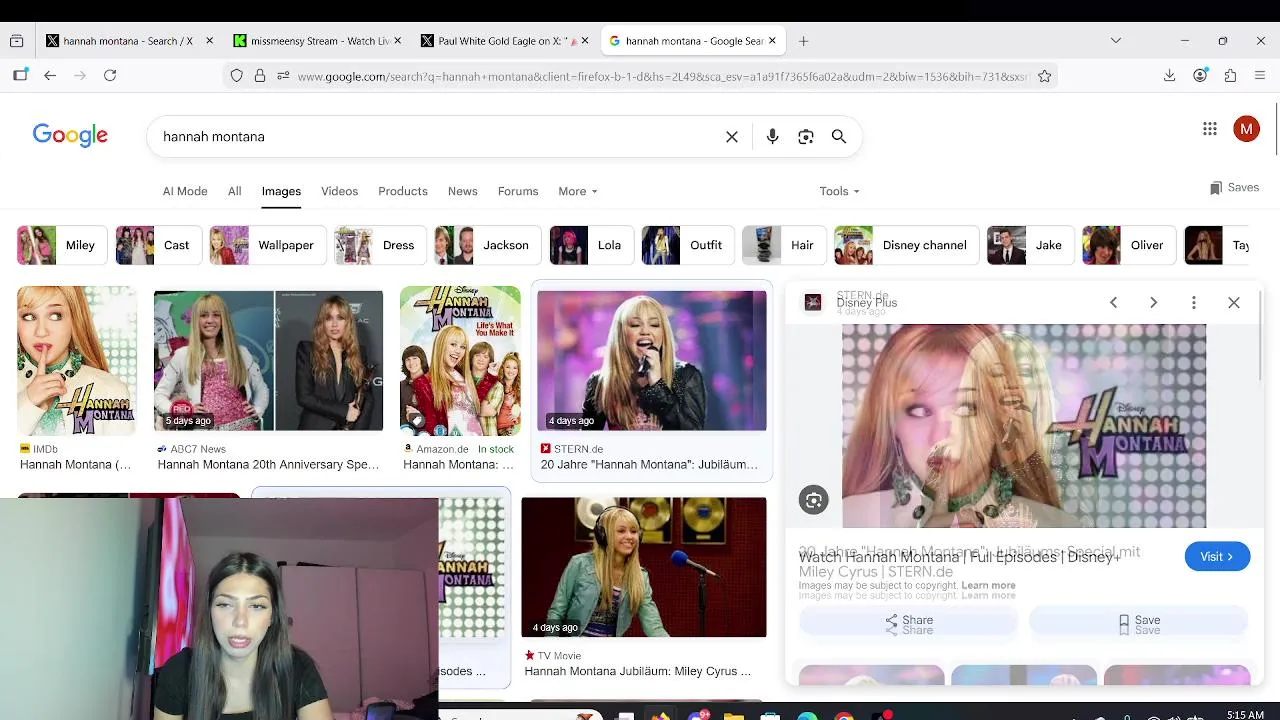Click the URL address bar

(662, 76)
